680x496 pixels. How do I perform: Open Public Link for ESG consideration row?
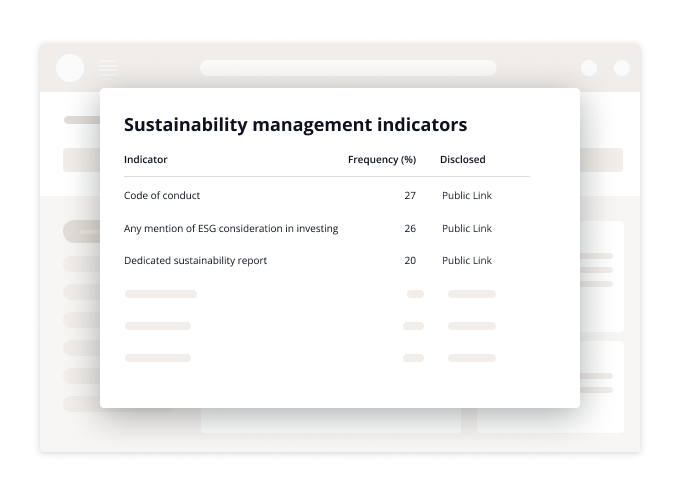(x=467, y=228)
